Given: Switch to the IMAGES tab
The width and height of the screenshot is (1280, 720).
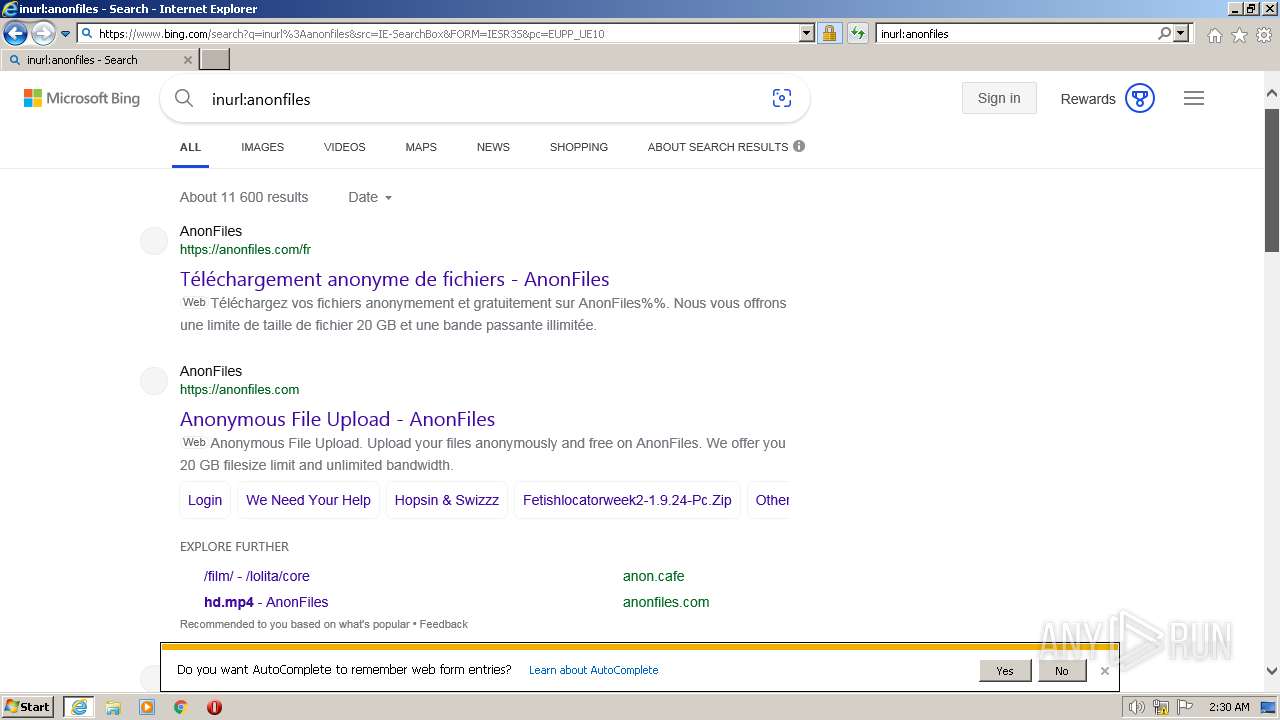Looking at the screenshot, I should coord(262,147).
